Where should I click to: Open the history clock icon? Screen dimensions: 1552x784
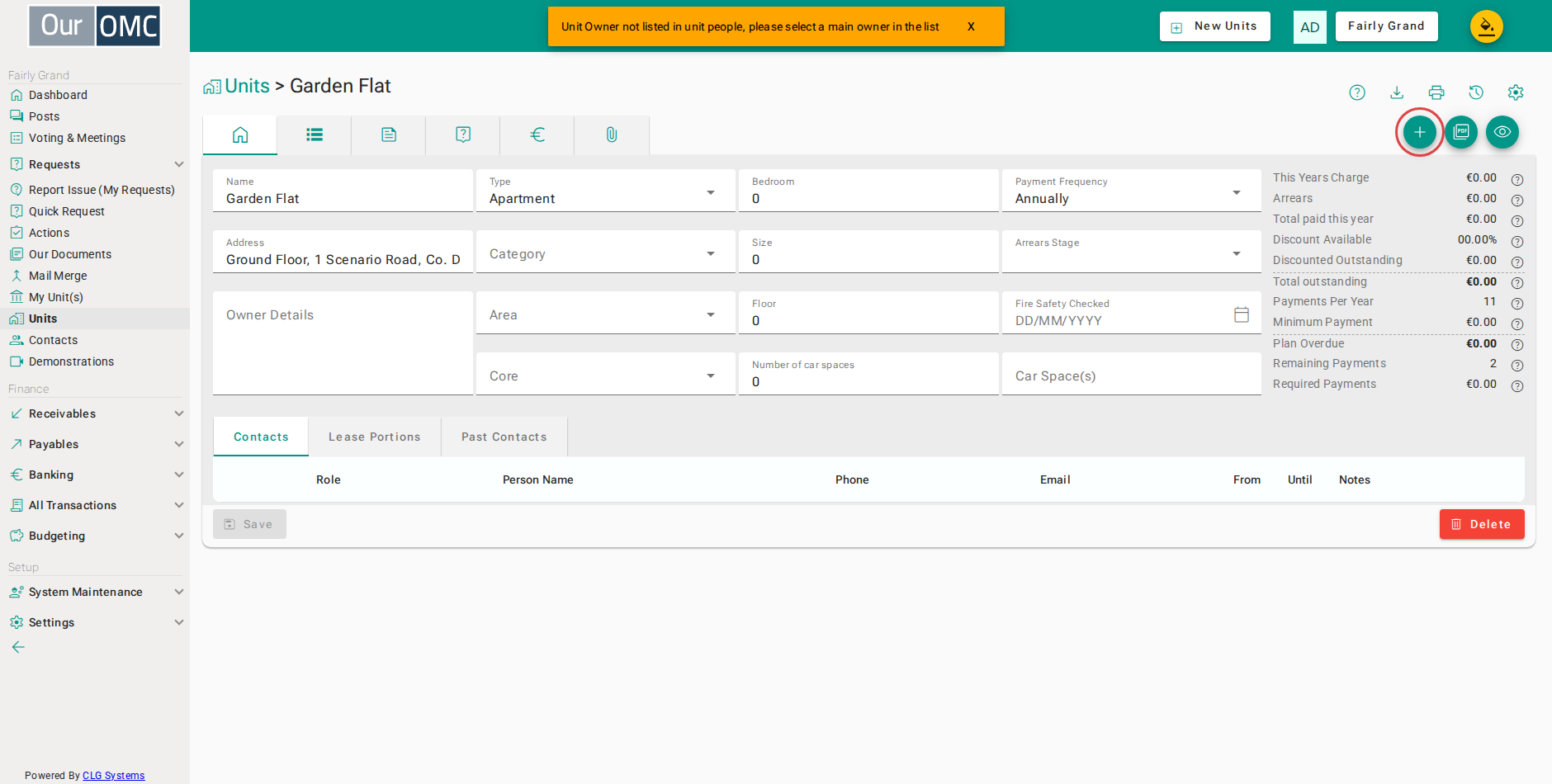1476,92
